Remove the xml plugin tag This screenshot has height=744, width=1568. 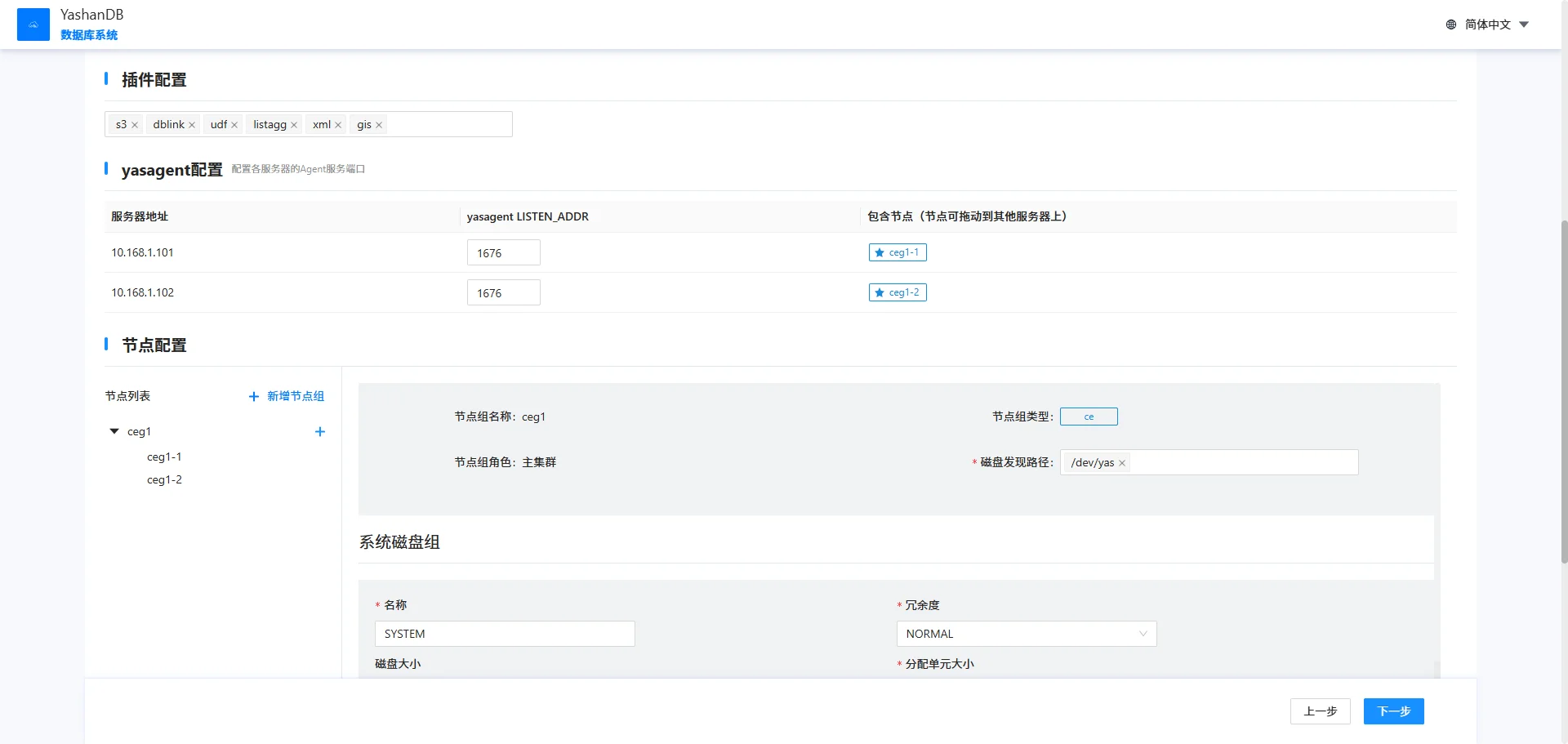(338, 125)
